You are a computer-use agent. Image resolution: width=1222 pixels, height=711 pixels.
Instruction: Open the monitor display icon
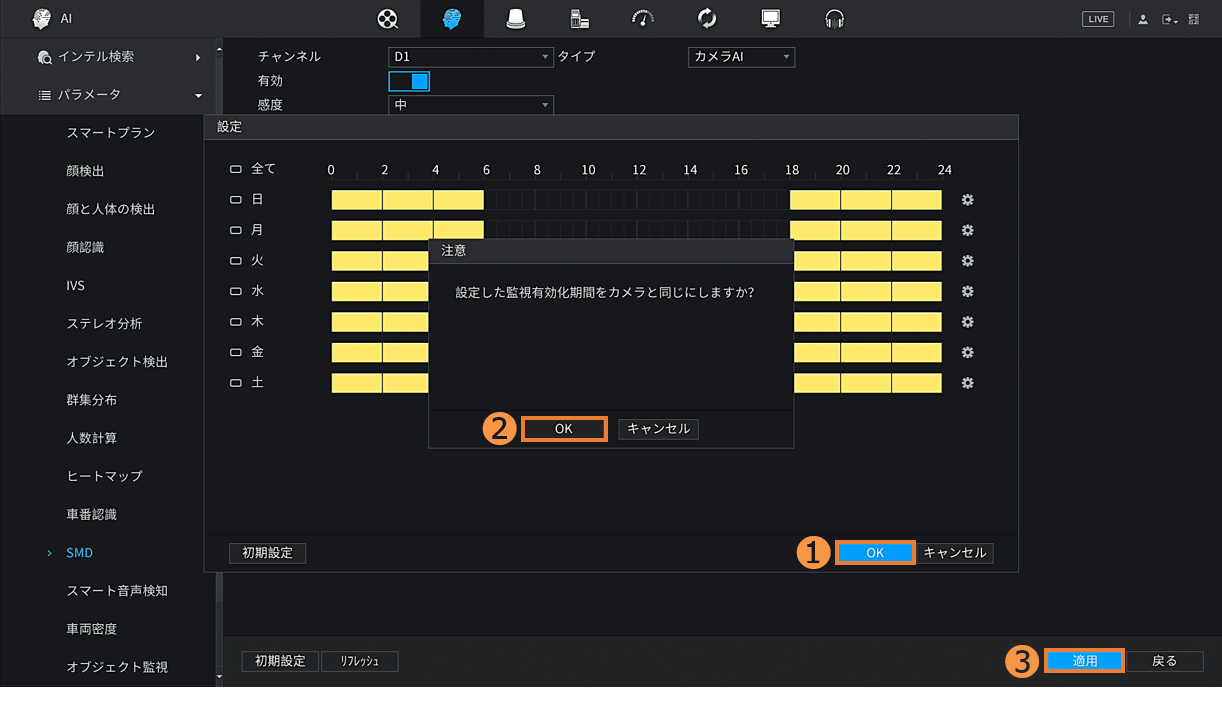coord(770,19)
